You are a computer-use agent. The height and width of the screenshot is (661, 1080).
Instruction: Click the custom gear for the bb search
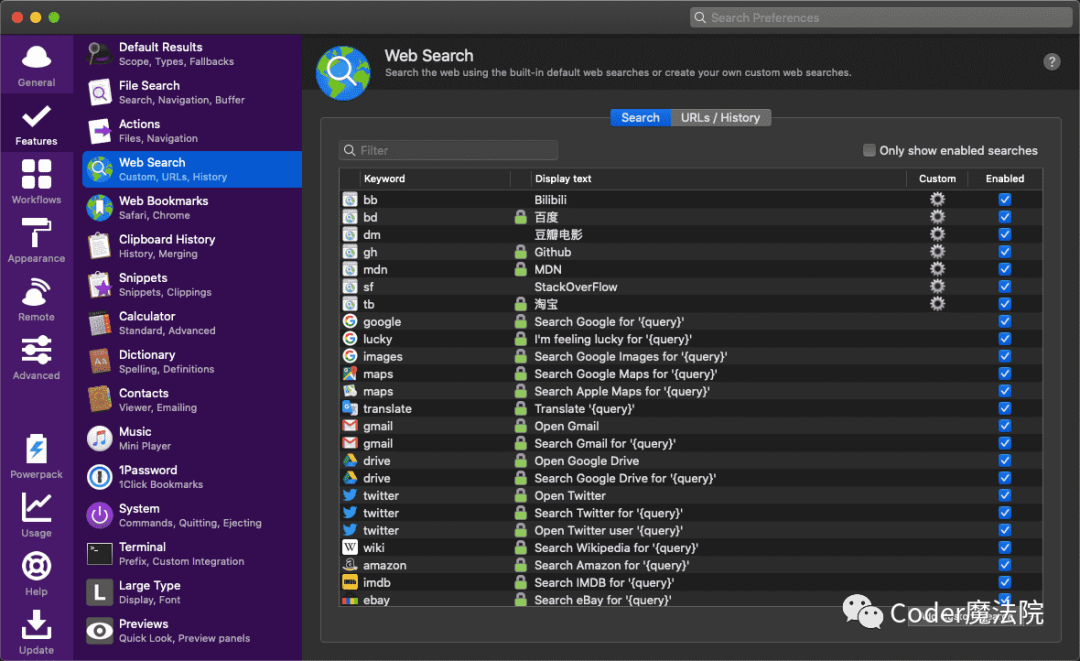click(937, 200)
